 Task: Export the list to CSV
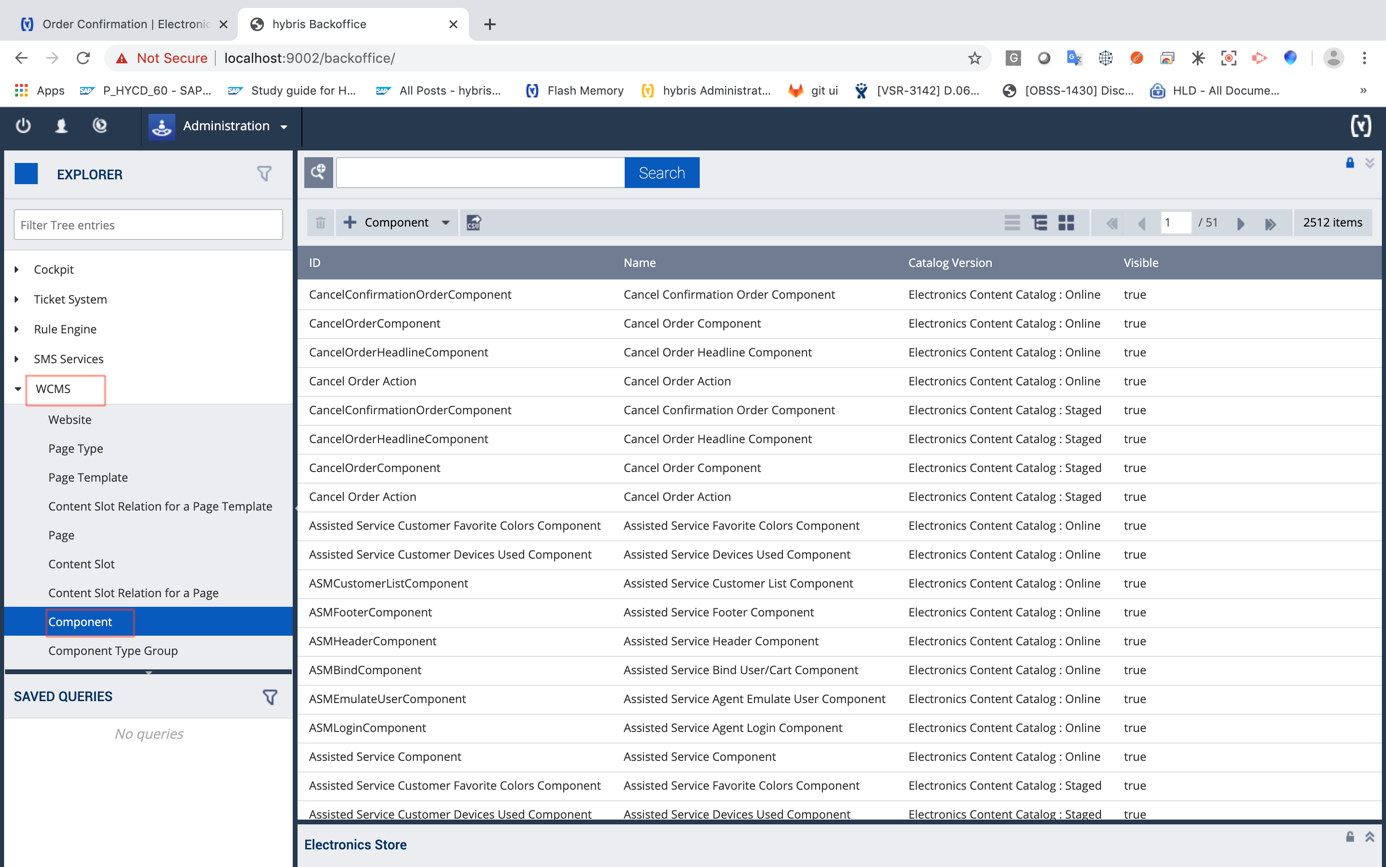point(474,223)
